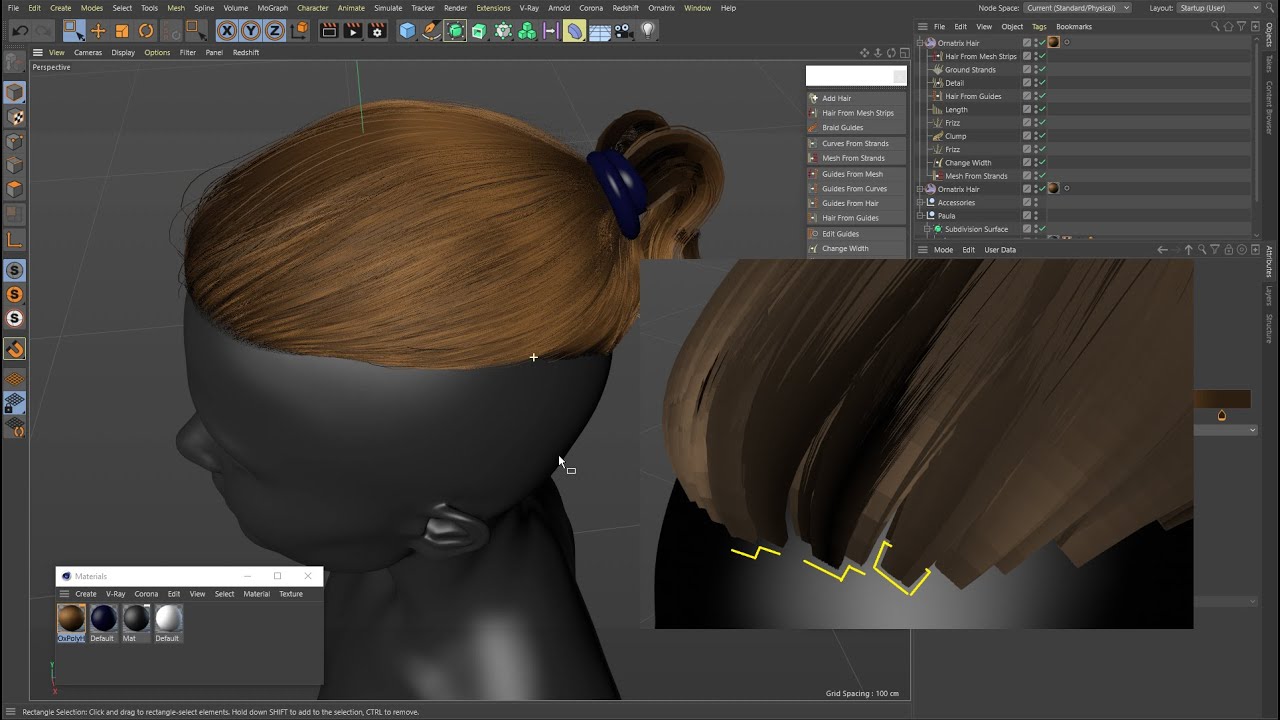This screenshot has width=1280, height=720.
Task: Activate the Move tool
Action: pos(98,31)
